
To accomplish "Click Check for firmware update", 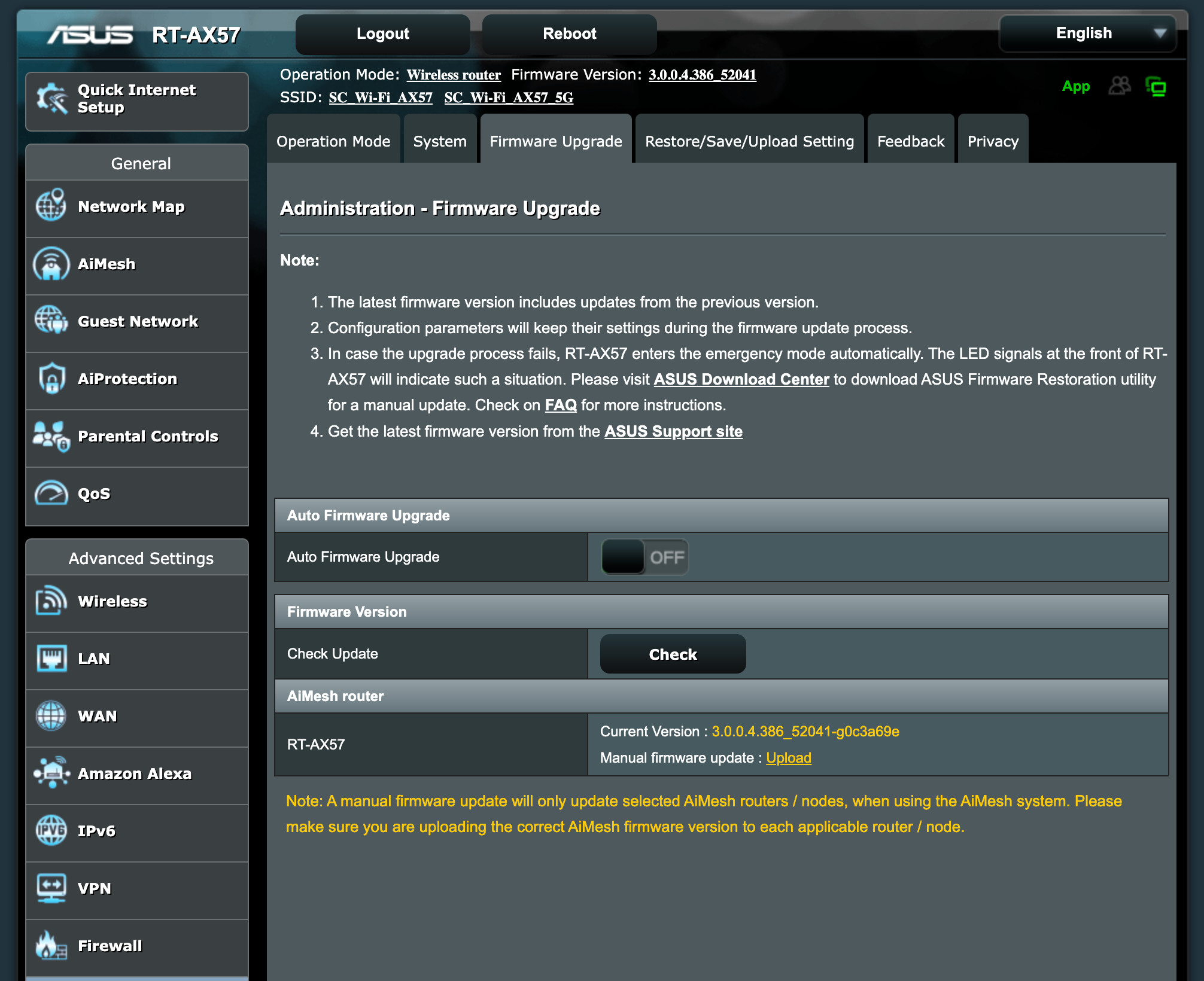I will [x=672, y=655].
